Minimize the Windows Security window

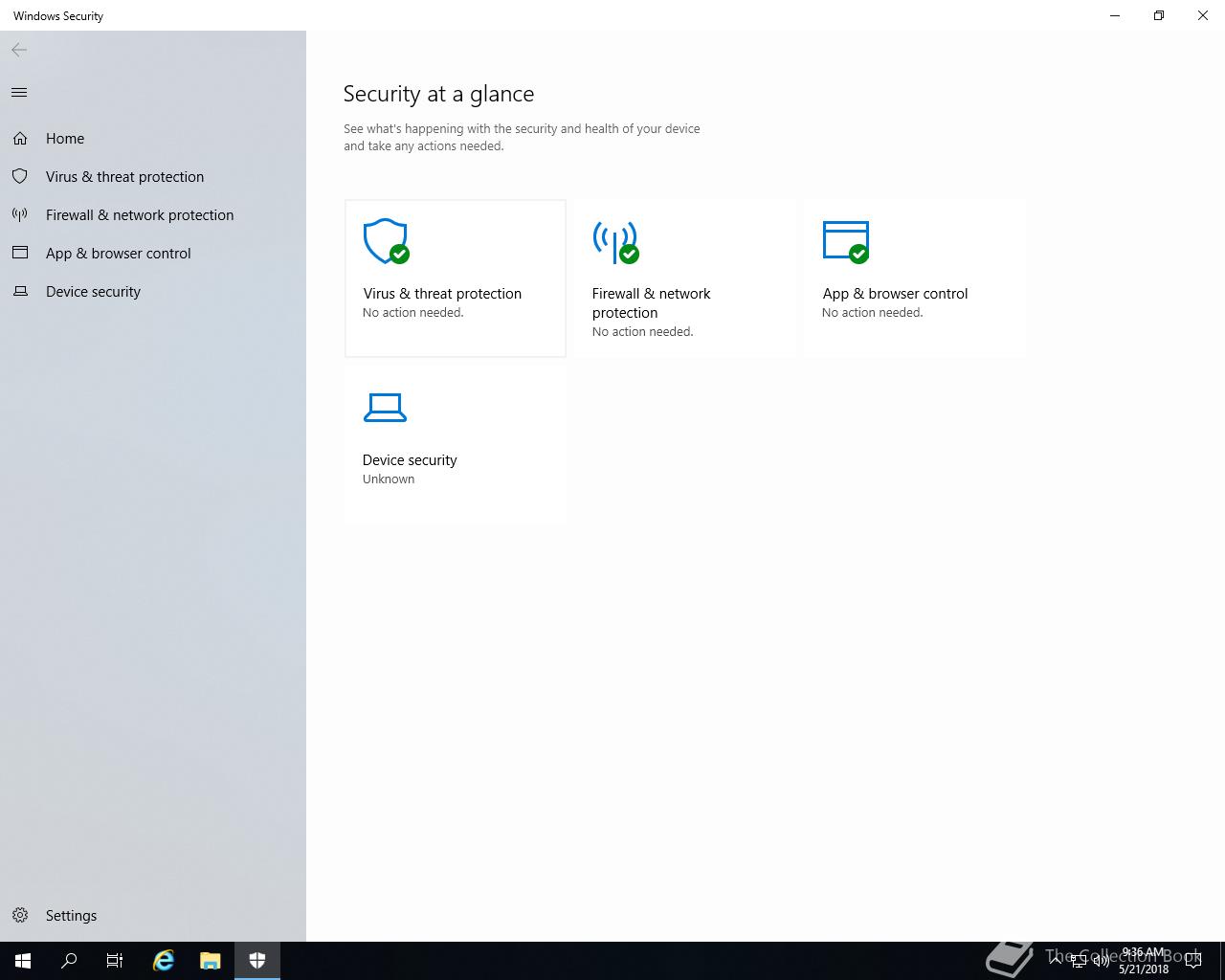(x=1115, y=15)
